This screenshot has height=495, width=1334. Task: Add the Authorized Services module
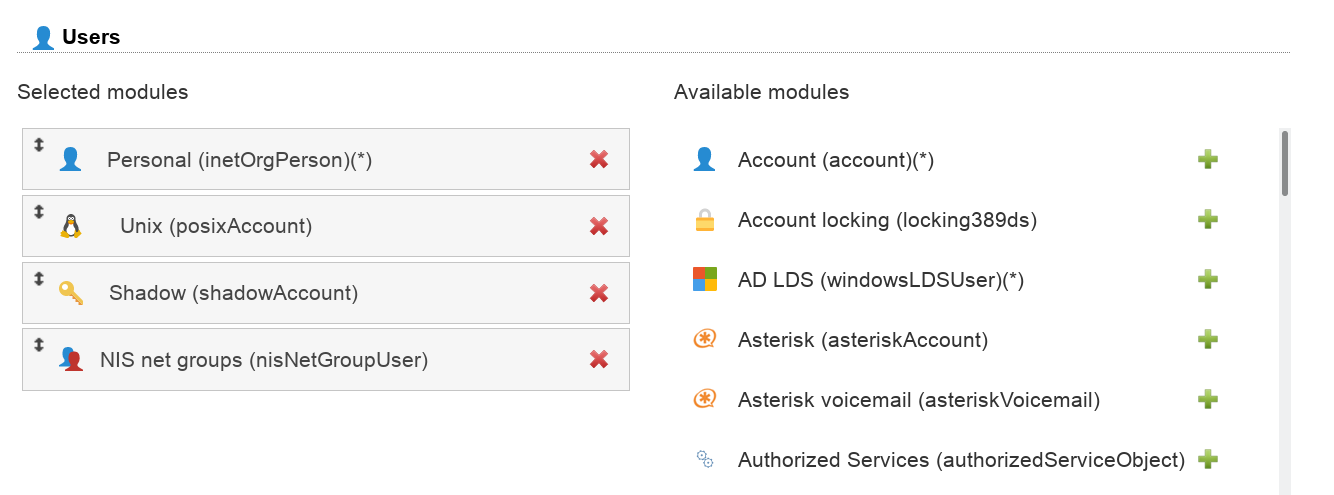click(x=1208, y=460)
